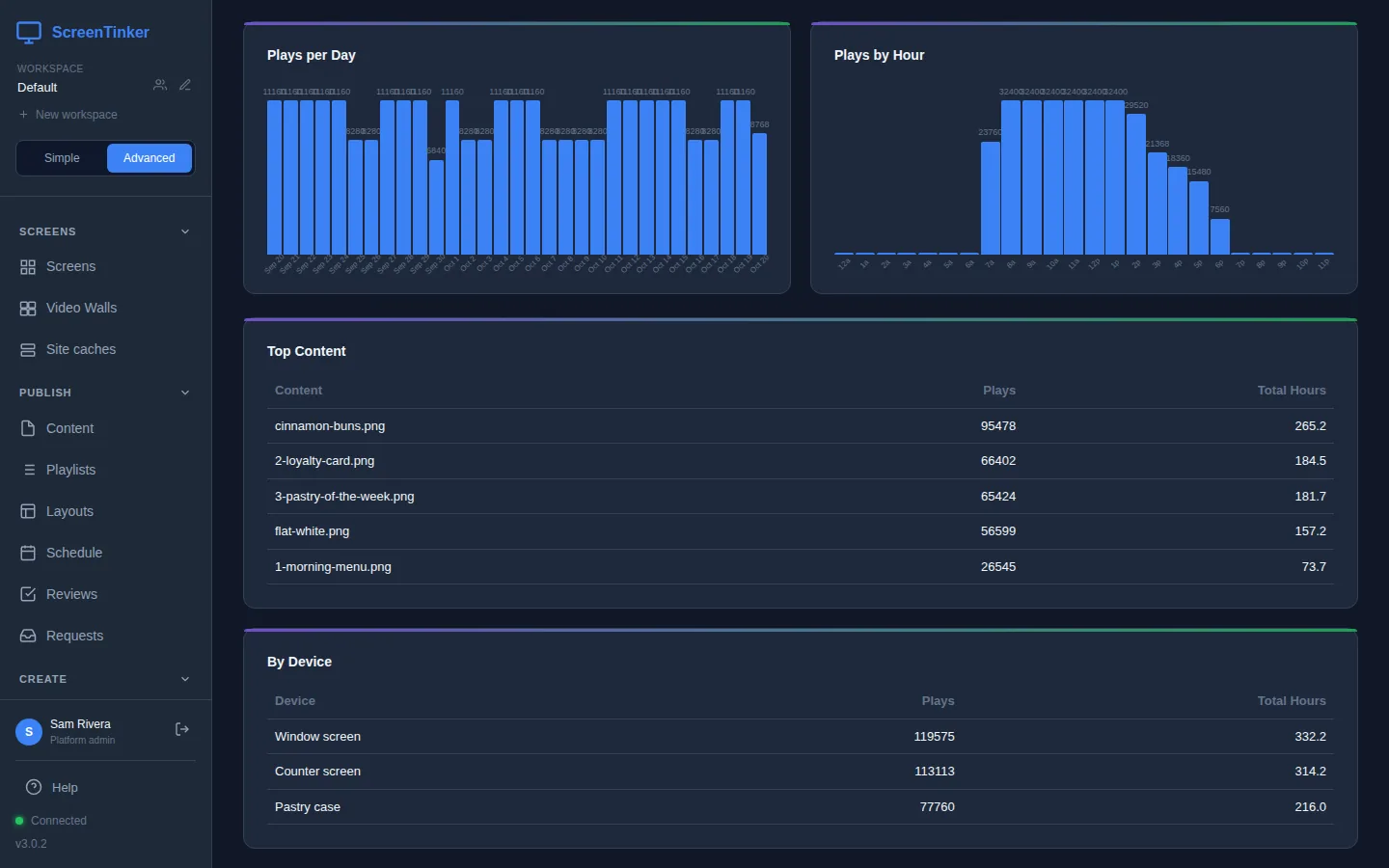This screenshot has height=868, width=1389.
Task: Click the 314.2 total hours value
Action: tap(1310, 772)
